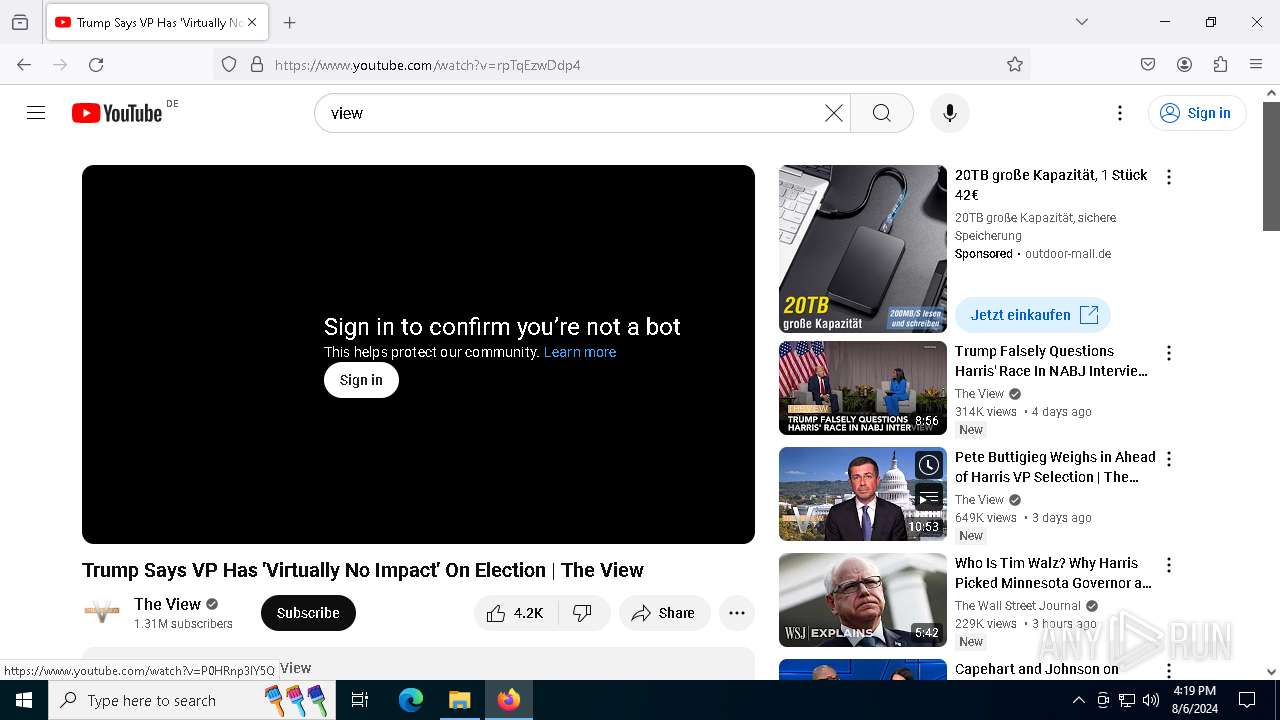Open the Windows notification center

point(1247,700)
